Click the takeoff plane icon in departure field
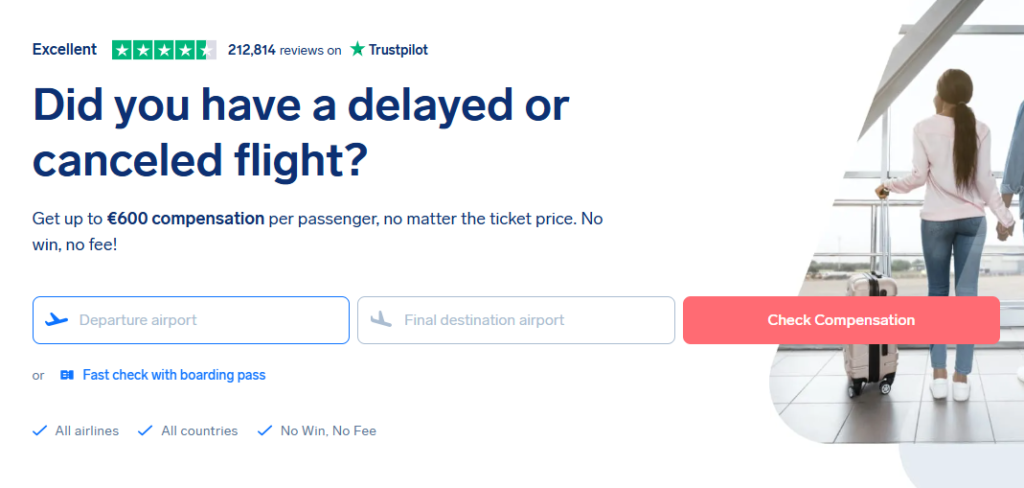The height and width of the screenshot is (488, 1024). click(57, 320)
